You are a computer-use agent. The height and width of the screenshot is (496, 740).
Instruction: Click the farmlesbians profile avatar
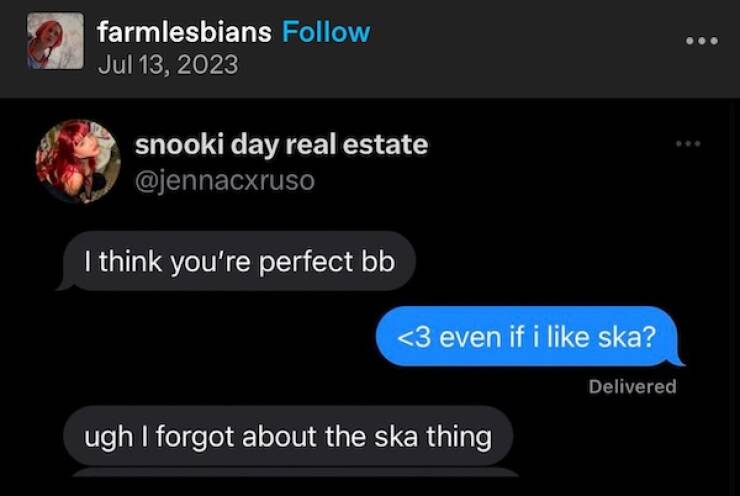tap(55, 41)
